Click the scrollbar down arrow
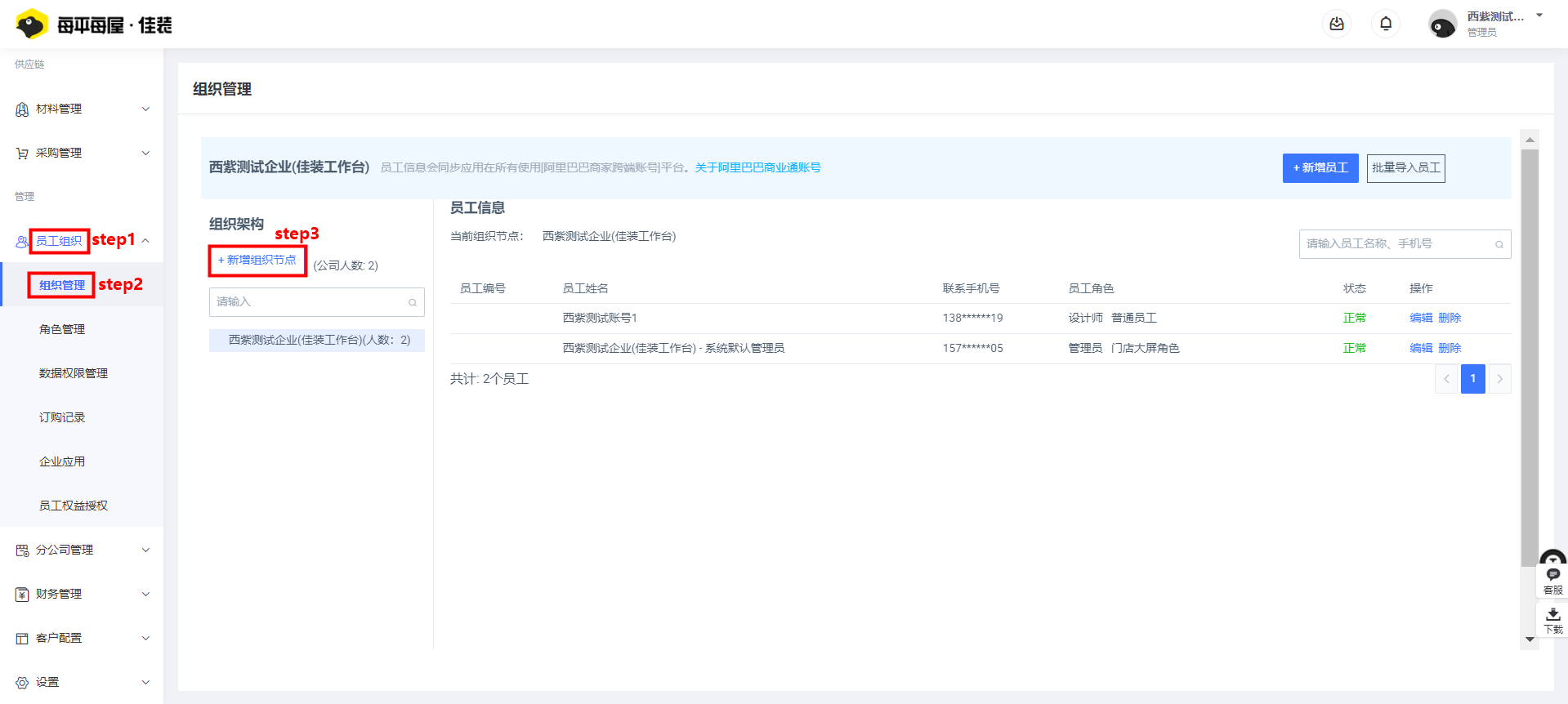The height and width of the screenshot is (704, 1568). (x=1530, y=639)
